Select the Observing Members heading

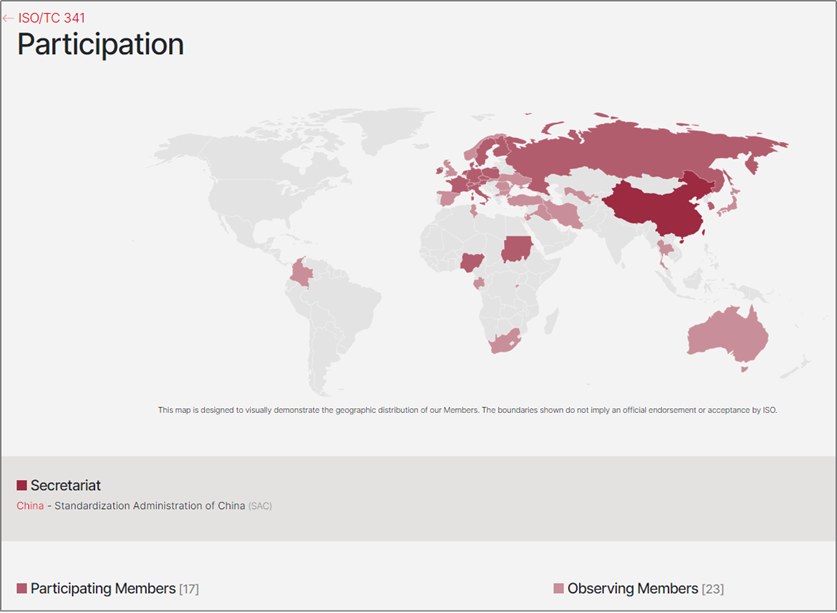(632, 588)
